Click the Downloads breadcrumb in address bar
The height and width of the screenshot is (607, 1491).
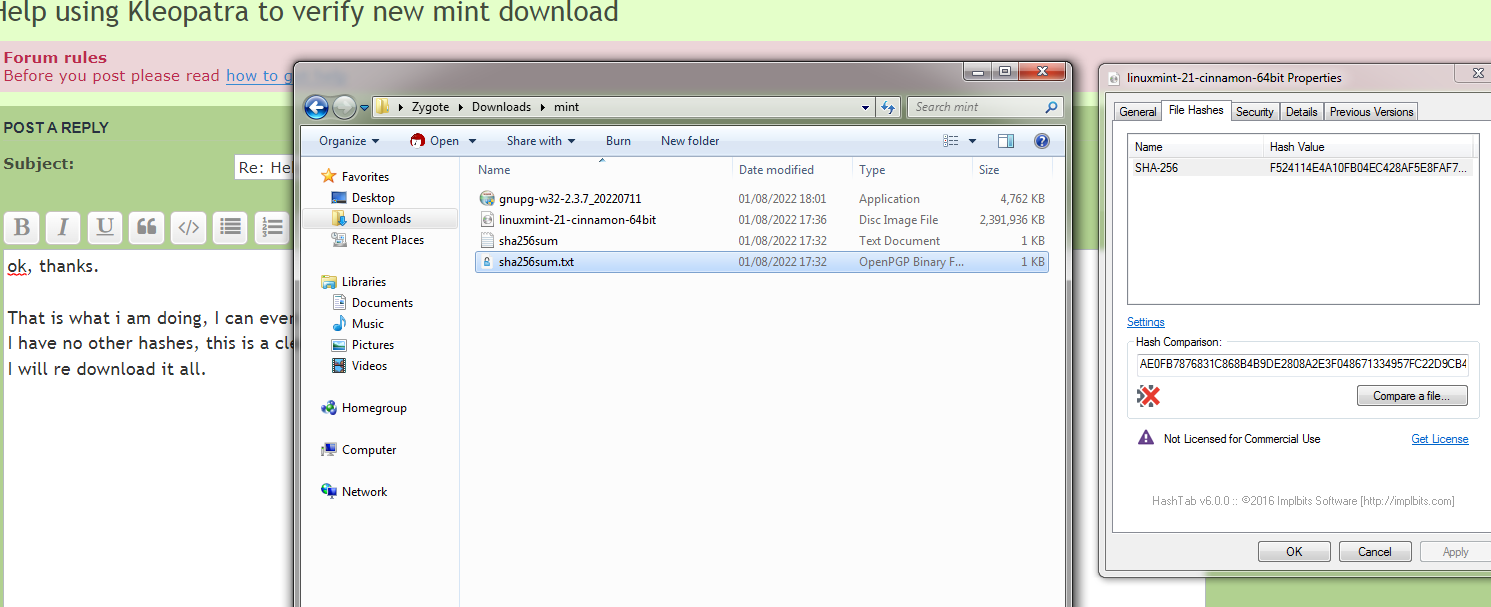coord(501,107)
